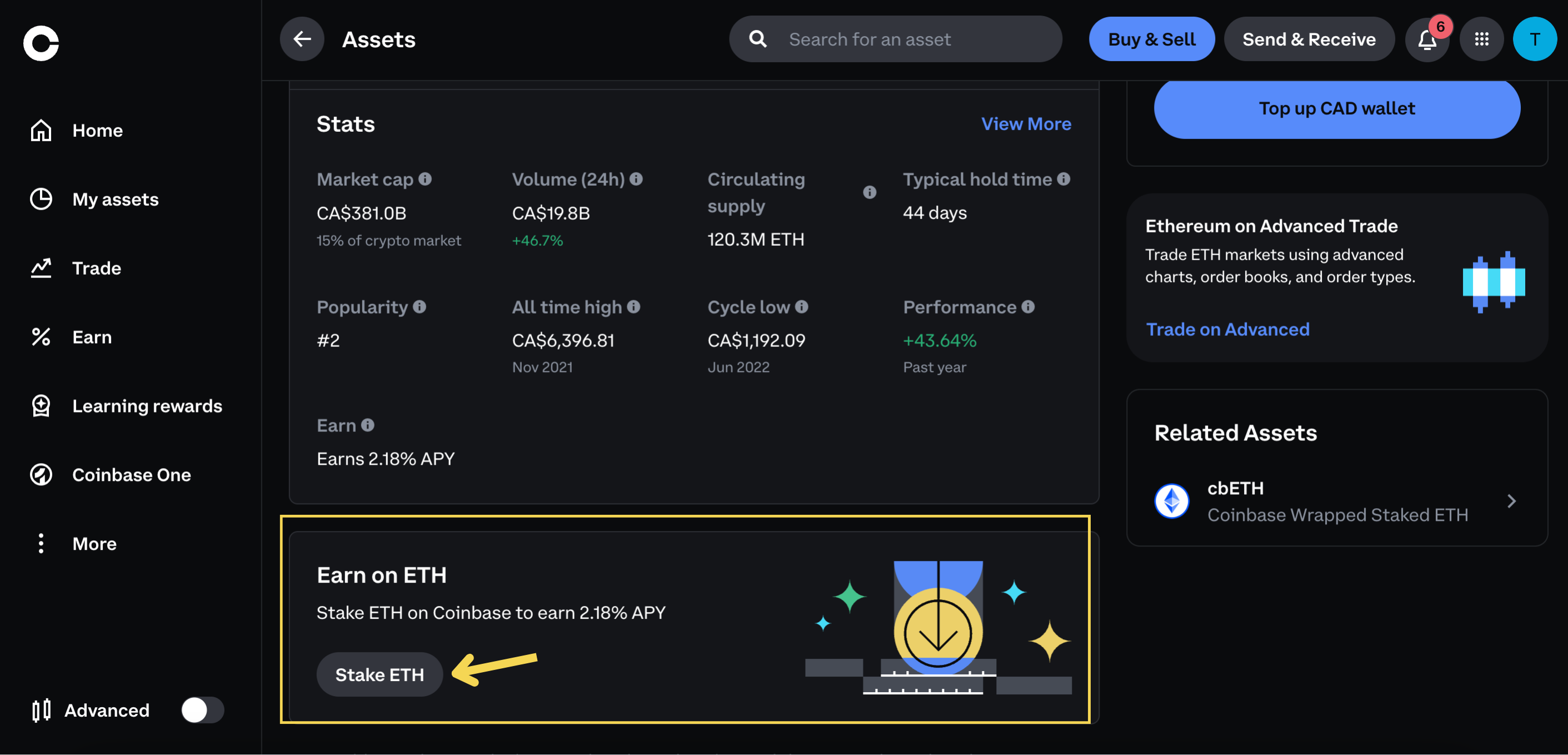The height and width of the screenshot is (755, 1568).
Task: Click the More three-dot icon
Action: click(41, 543)
